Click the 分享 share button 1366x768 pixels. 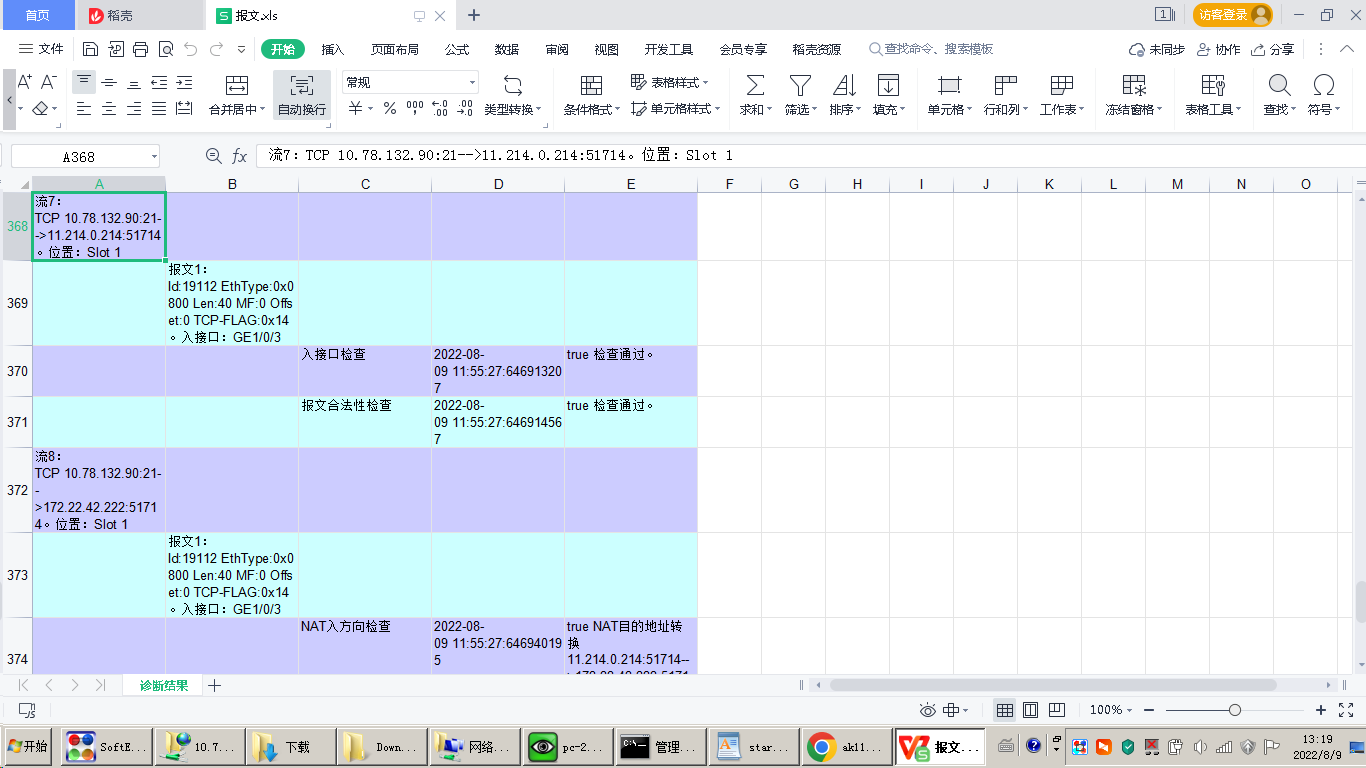(x=1273, y=49)
